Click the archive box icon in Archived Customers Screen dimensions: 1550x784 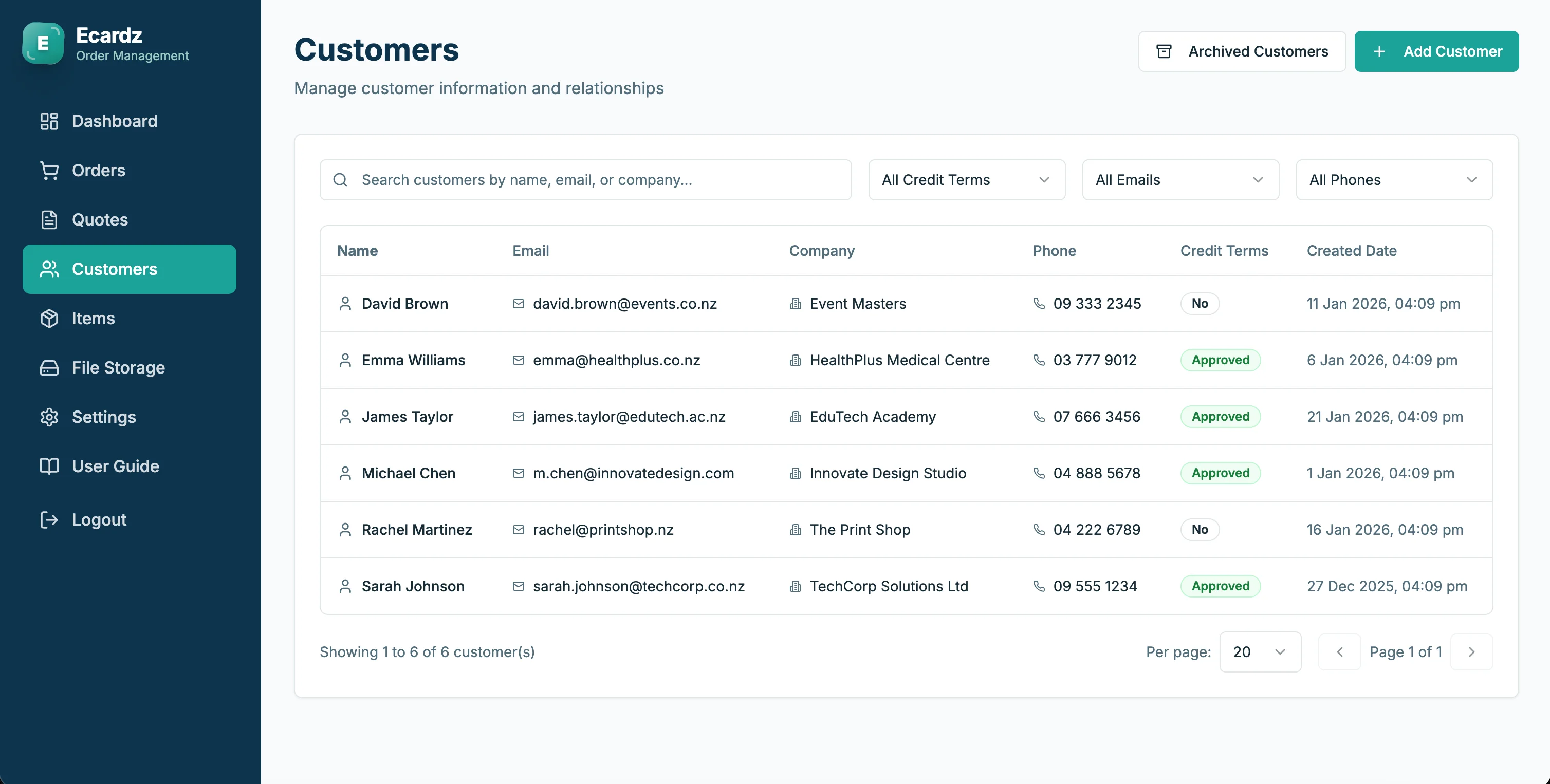(1164, 52)
